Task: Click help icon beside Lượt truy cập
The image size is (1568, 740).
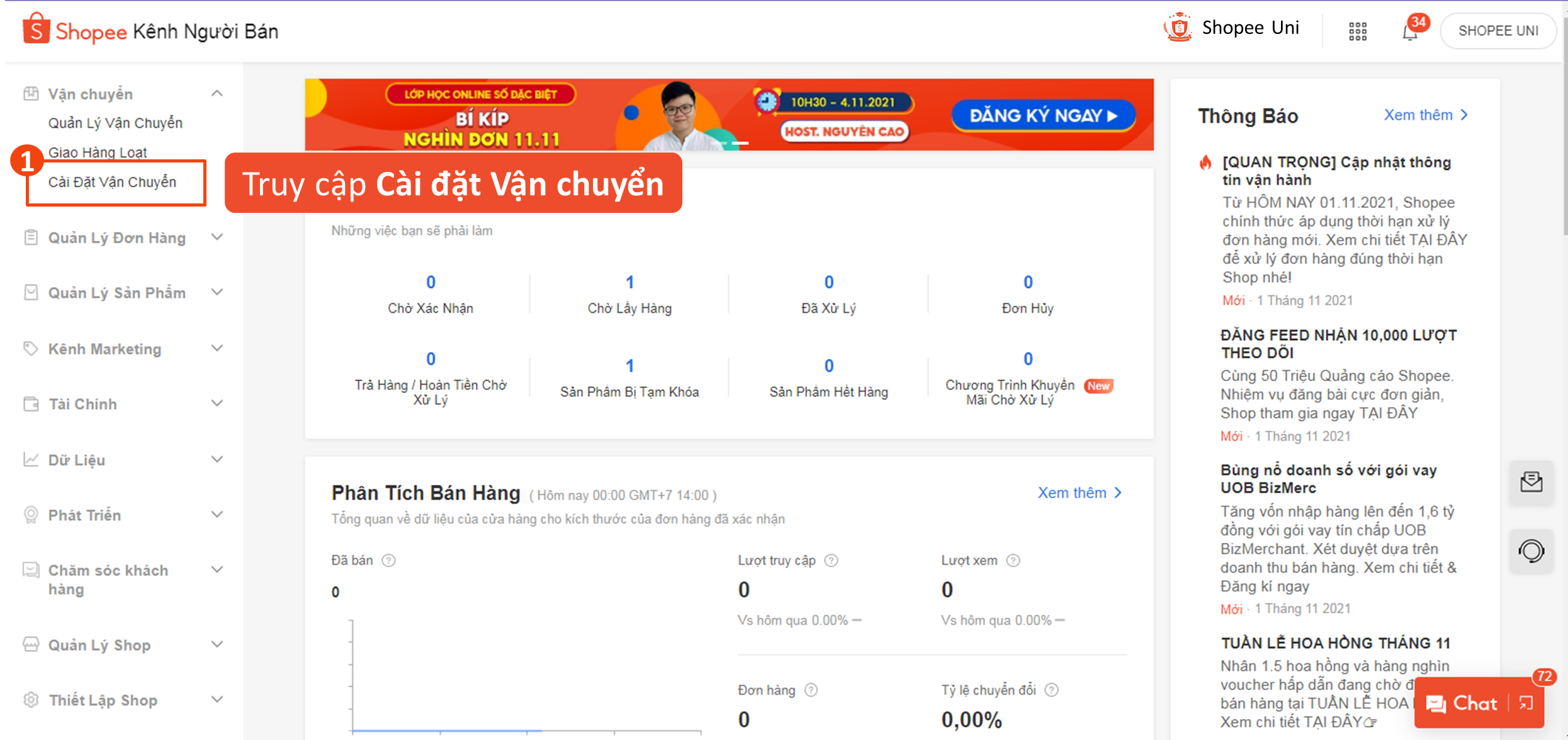Action: tap(832, 561)
